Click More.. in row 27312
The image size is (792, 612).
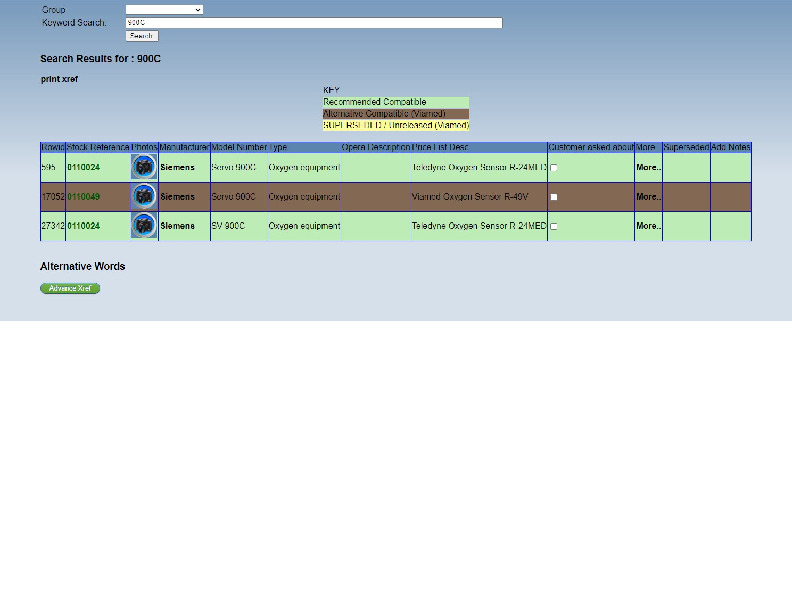[648, 226]
